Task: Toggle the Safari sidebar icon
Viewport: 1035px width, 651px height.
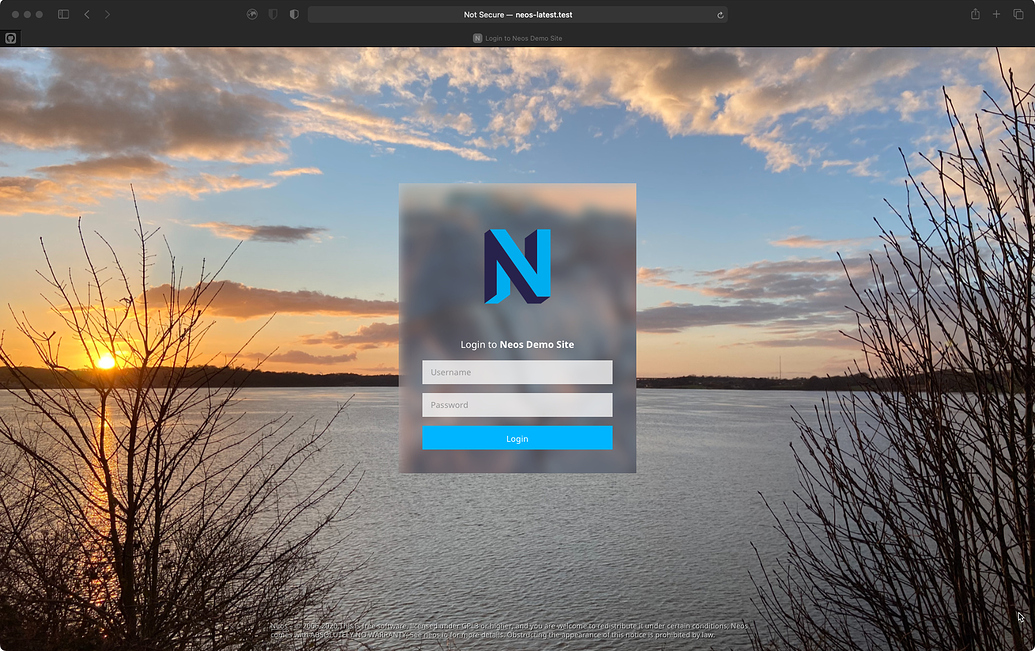Action: (63, 14)
